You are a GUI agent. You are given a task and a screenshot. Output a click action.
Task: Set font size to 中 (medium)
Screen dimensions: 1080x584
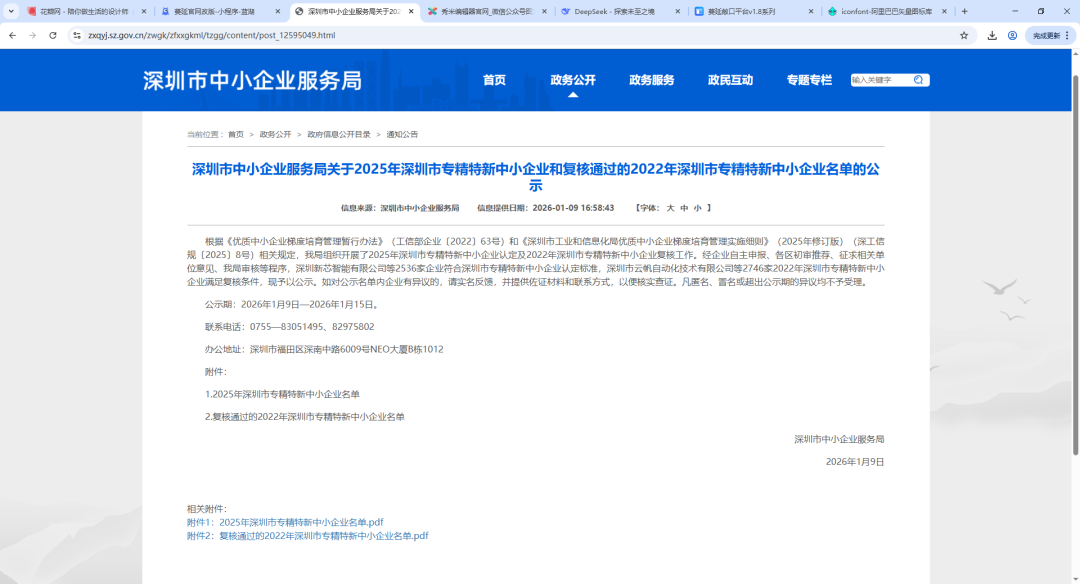(x=684, y=208)
